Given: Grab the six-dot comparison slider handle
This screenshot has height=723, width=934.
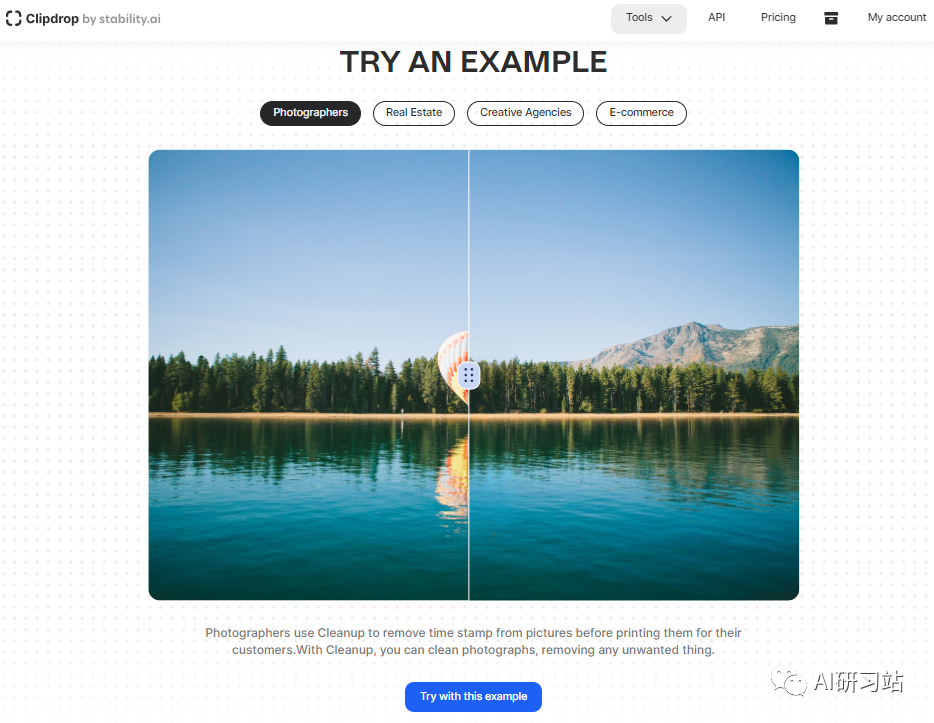Looking at the screenshot, I should click(469, 375).
